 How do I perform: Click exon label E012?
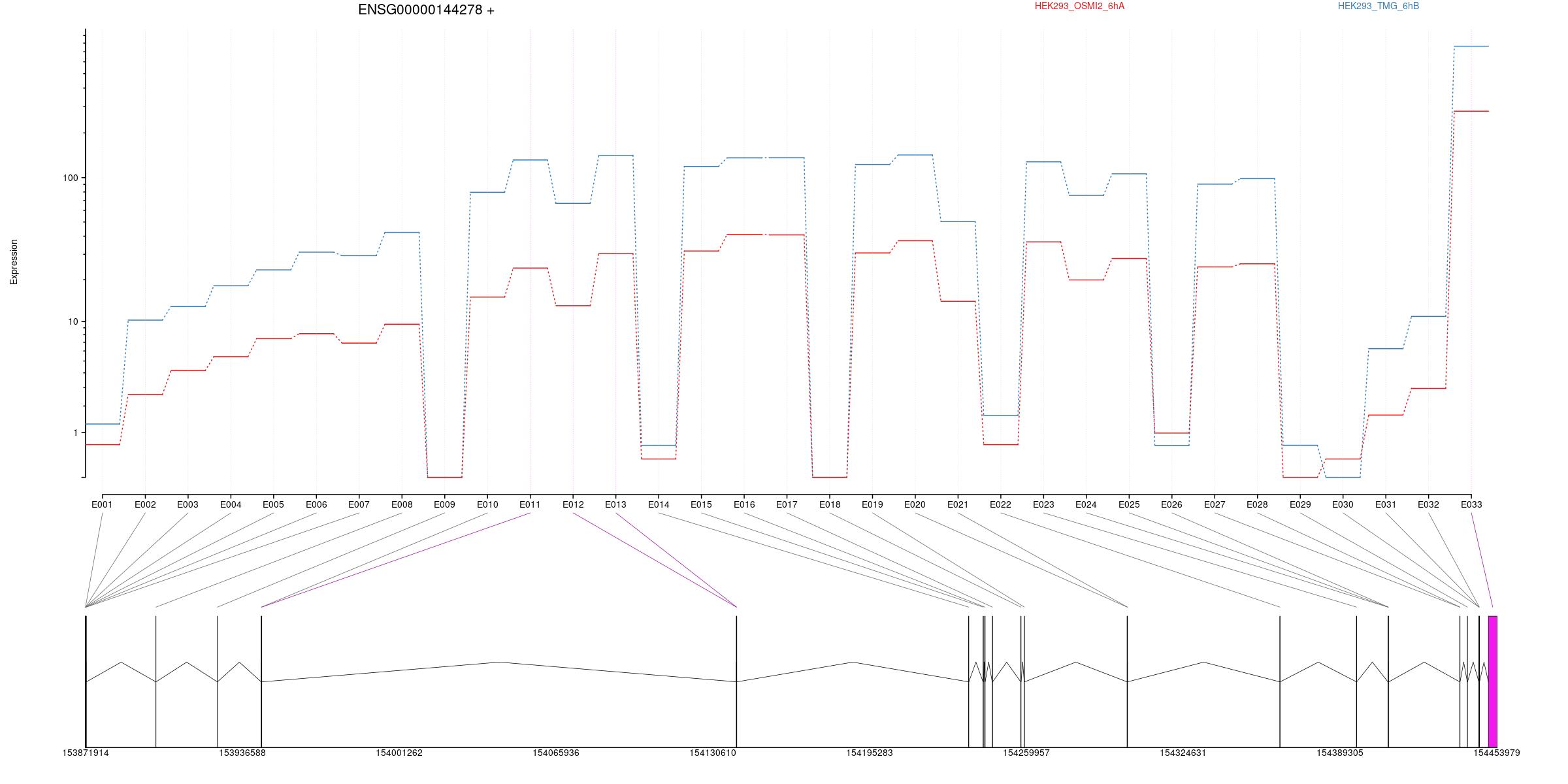[573, 504]
